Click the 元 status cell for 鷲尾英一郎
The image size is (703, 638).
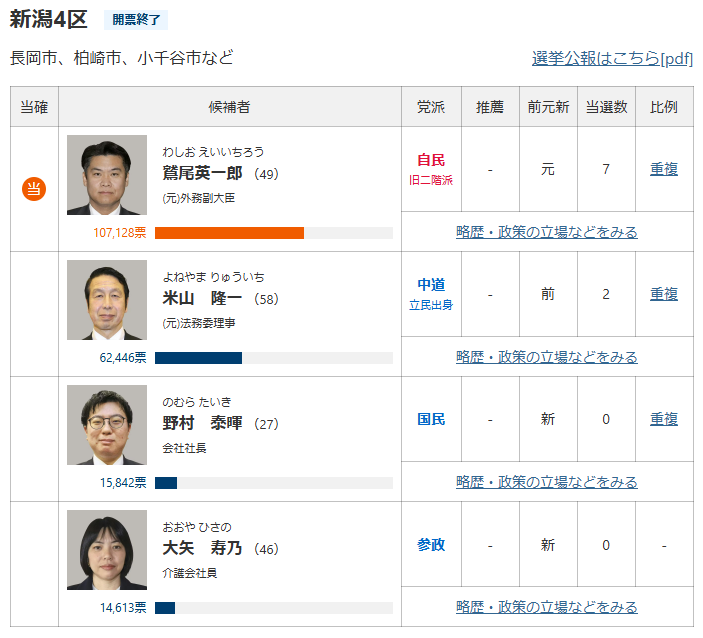coord(548,169)
